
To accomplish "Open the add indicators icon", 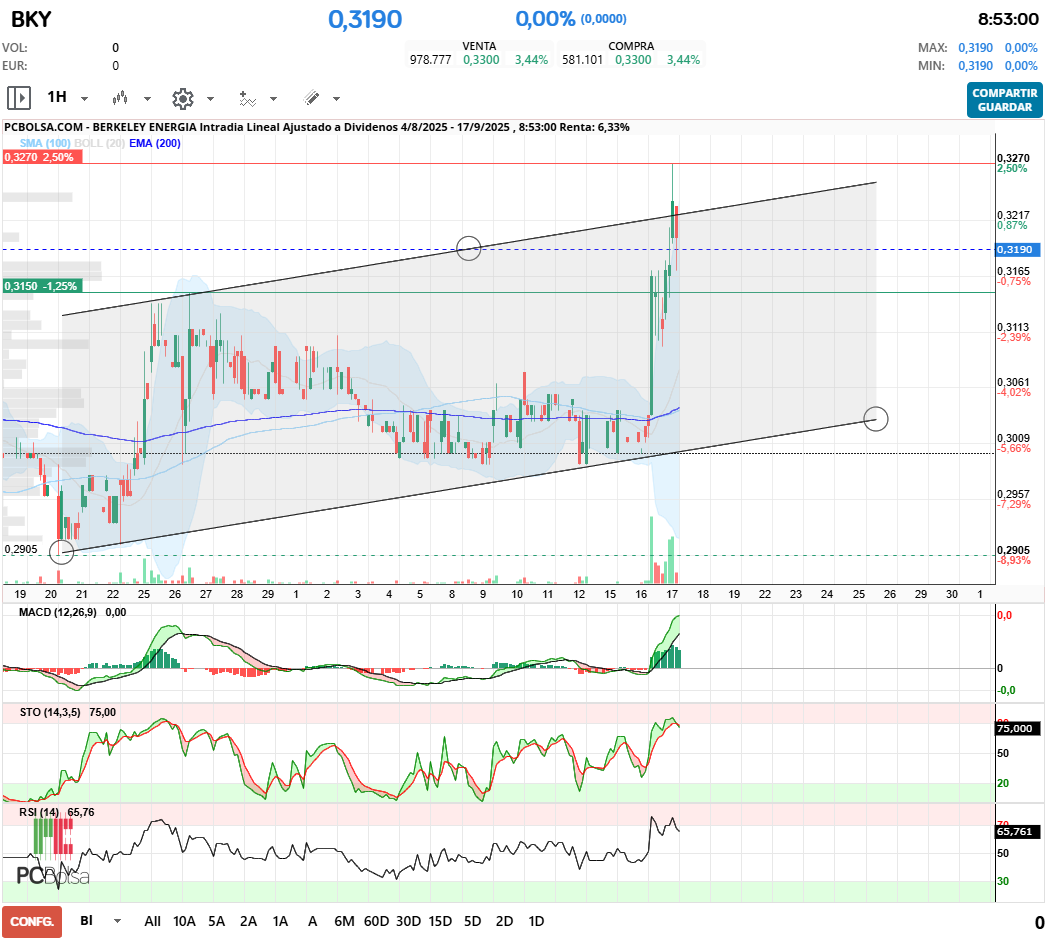I will click(247, 98).
